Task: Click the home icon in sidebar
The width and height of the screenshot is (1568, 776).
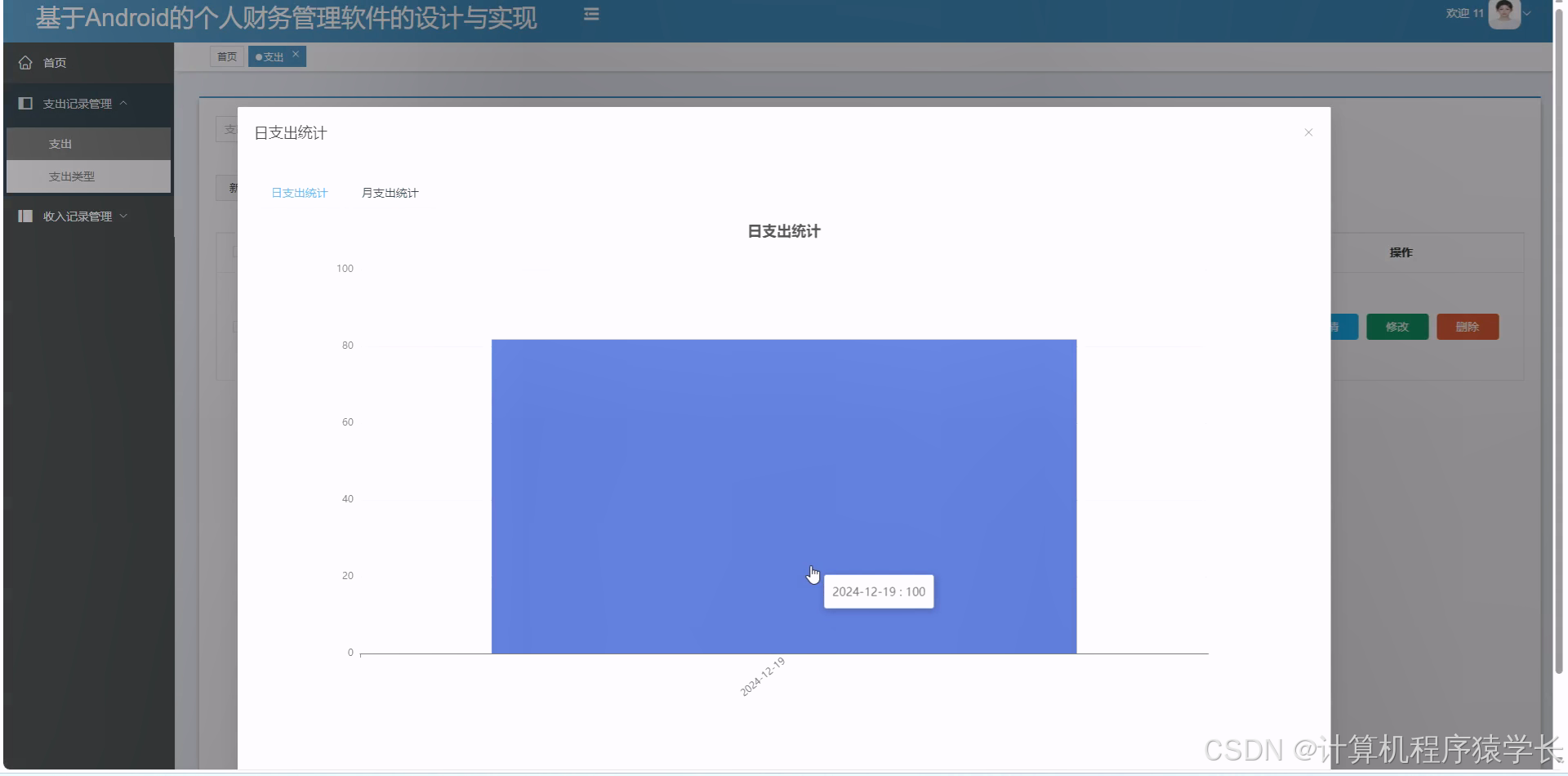Action: tap(25, 62)
